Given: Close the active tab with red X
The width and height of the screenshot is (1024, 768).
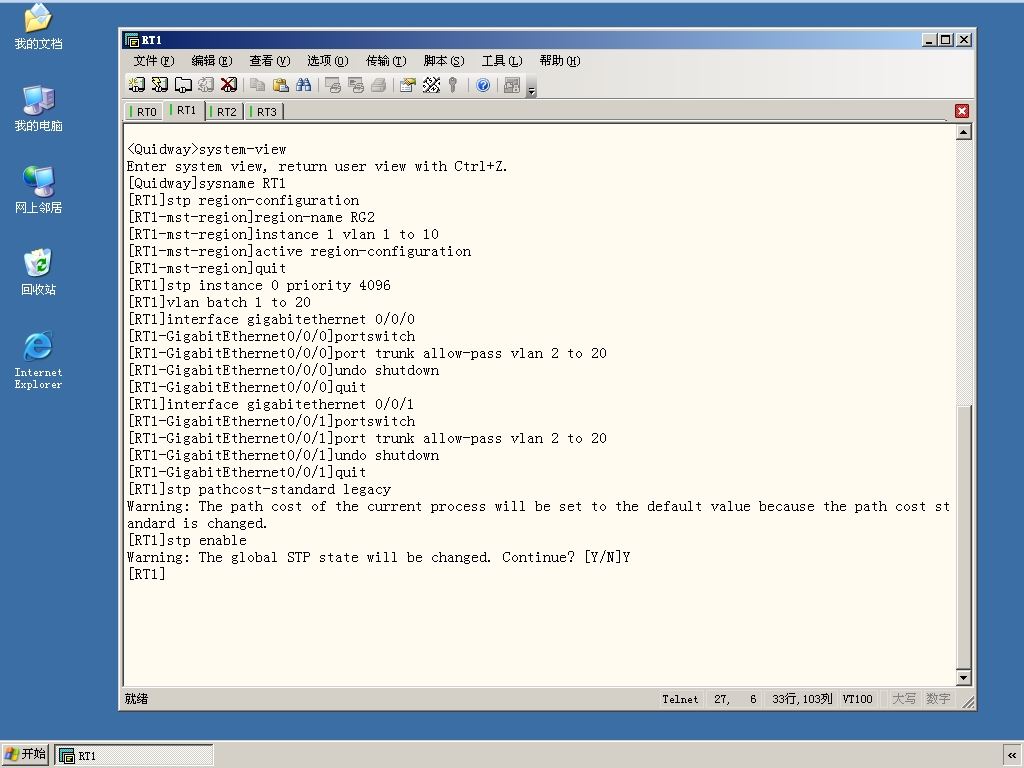Looking at the screenshot, I should [961, 111].
